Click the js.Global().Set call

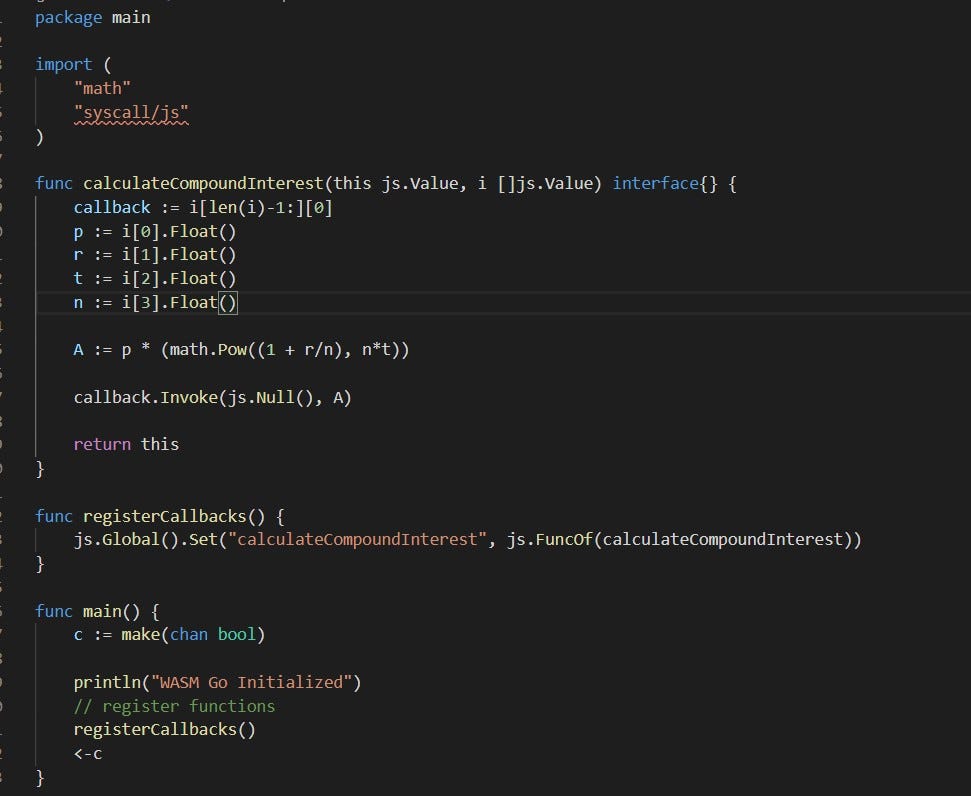(x=468, y=540)
